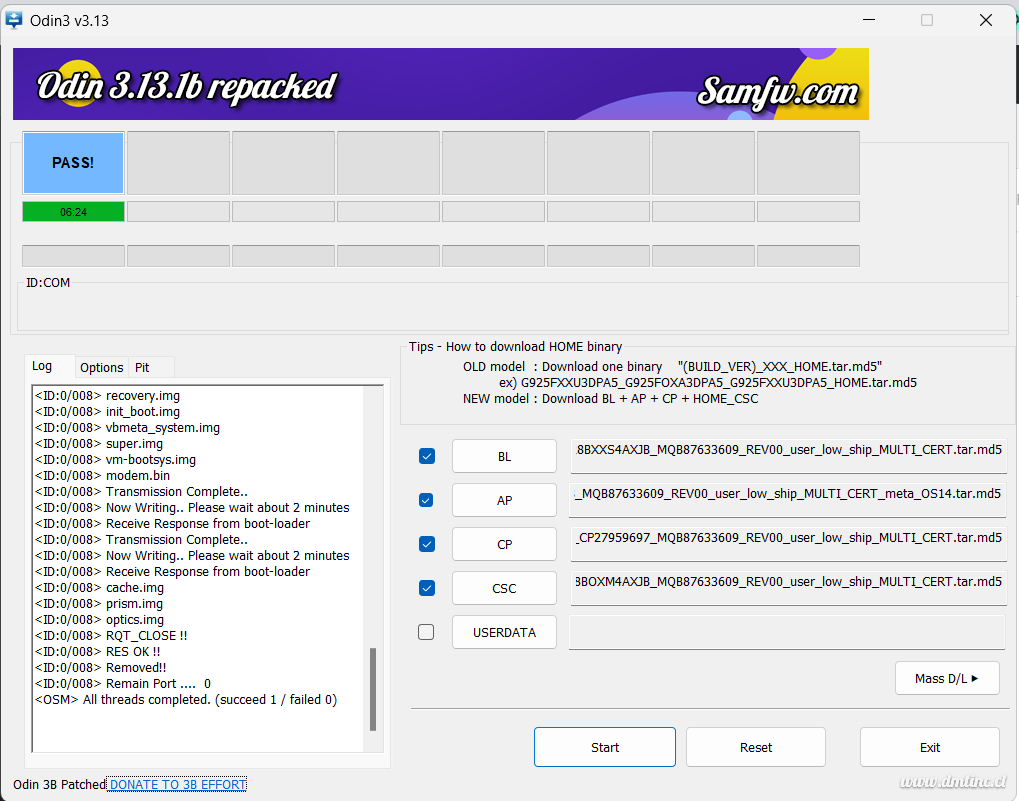Open the Pit tab
This screenshot has width=1019, height=801.
143,367
